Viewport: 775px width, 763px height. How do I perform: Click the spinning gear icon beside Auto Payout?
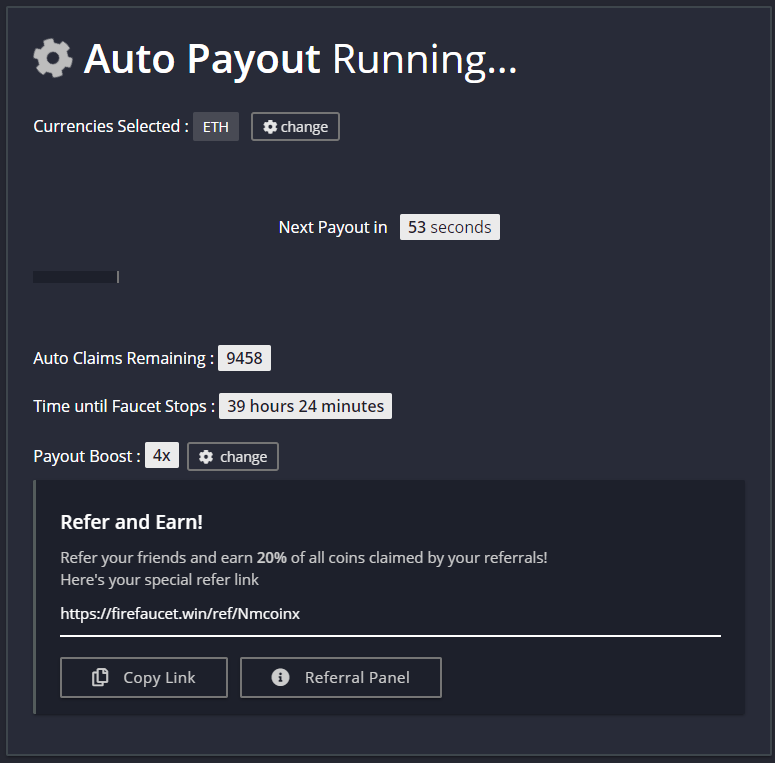(53, 58)
